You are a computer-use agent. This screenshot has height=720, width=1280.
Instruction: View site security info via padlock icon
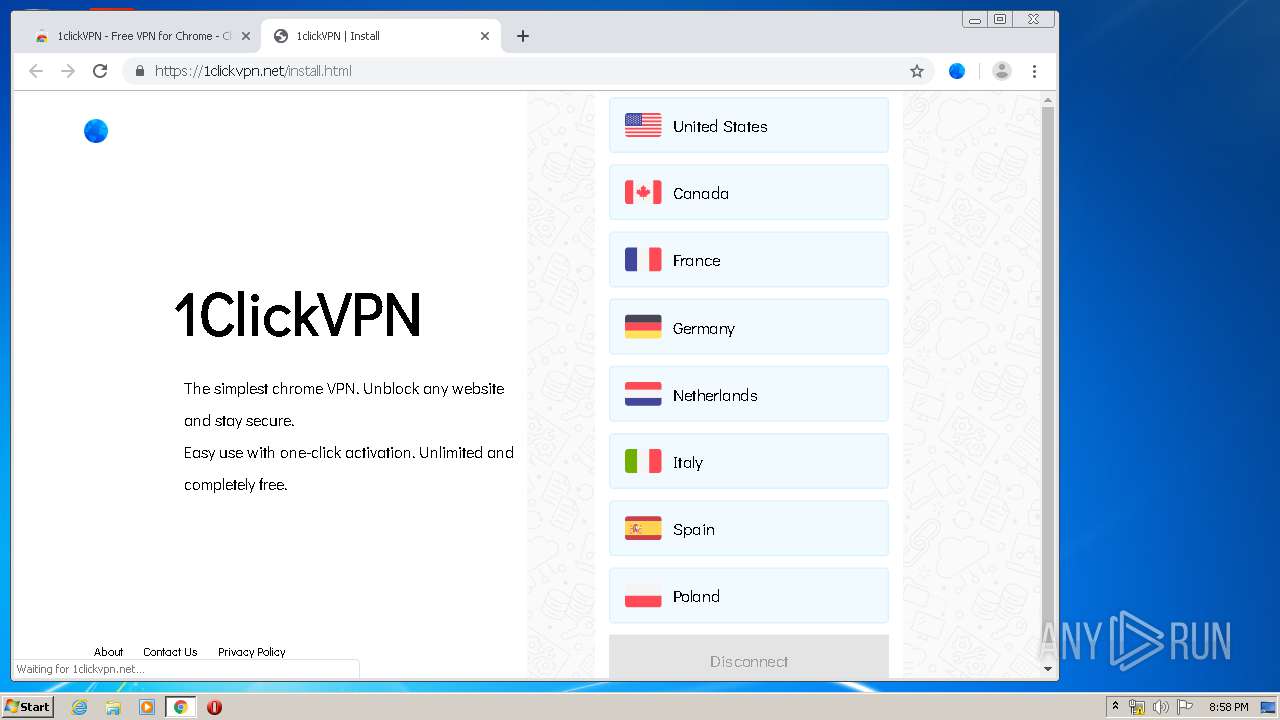(x=140, y=71)
